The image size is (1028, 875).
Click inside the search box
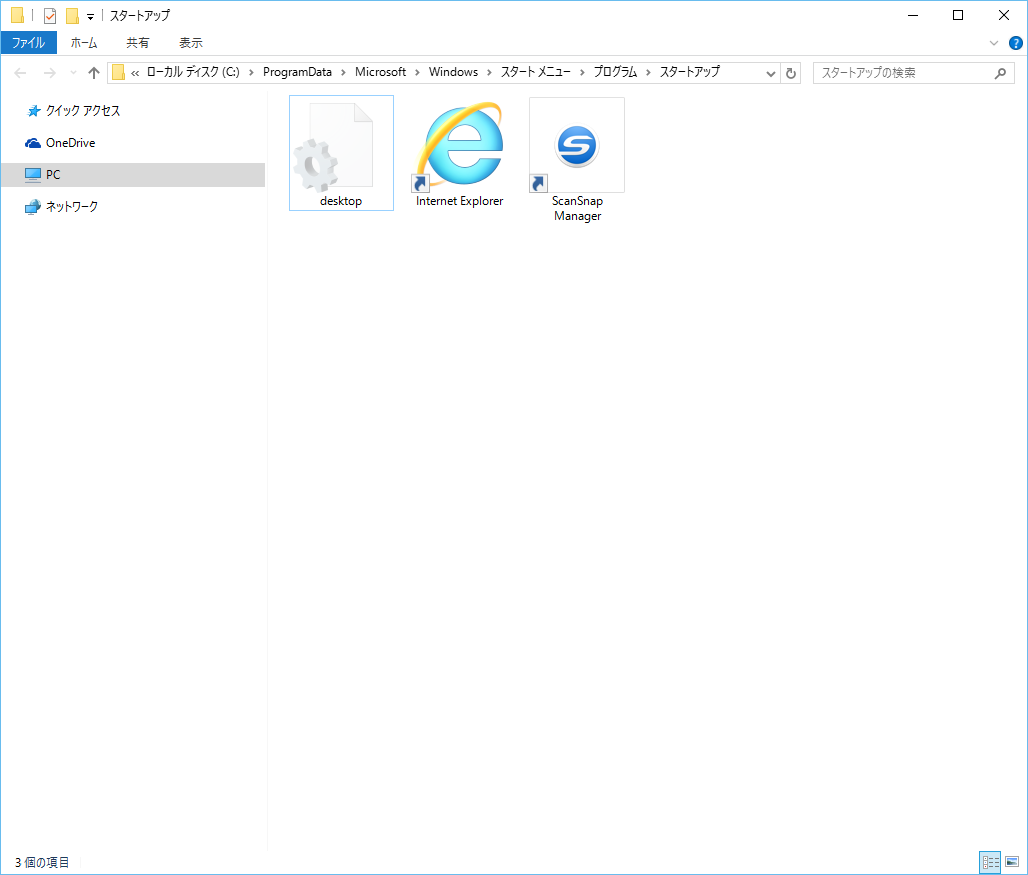(900, 72)
